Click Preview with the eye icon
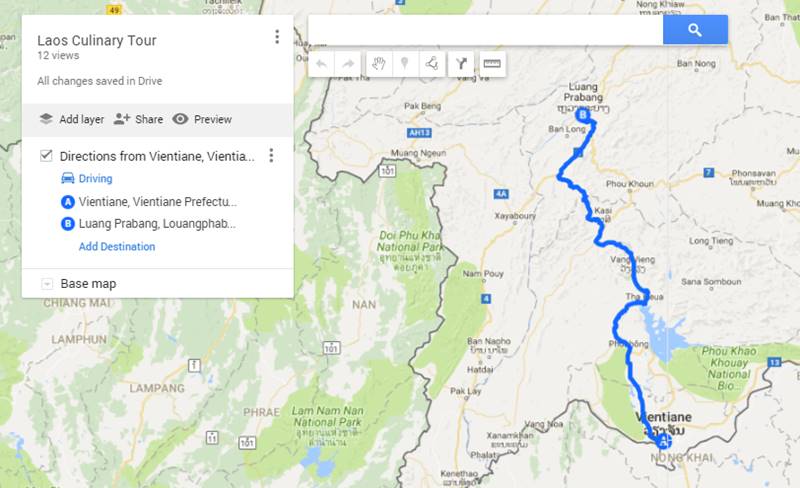Image resolution: width=800 pixels, height=488 pixels. [202, 119]
